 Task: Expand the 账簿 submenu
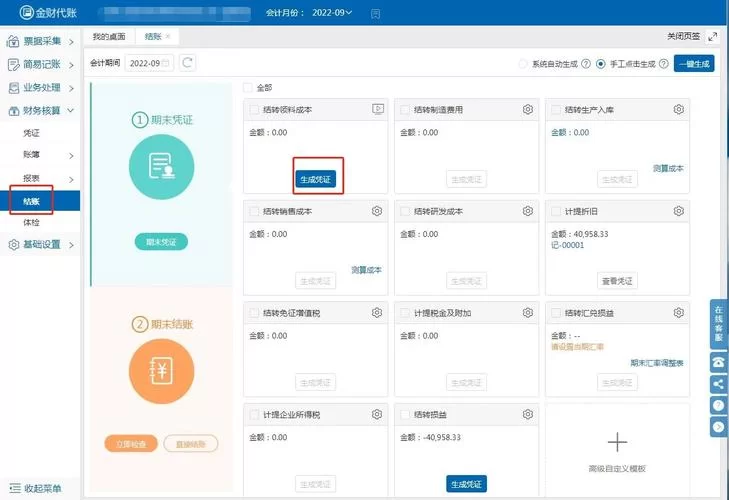[x=40, y=155]
